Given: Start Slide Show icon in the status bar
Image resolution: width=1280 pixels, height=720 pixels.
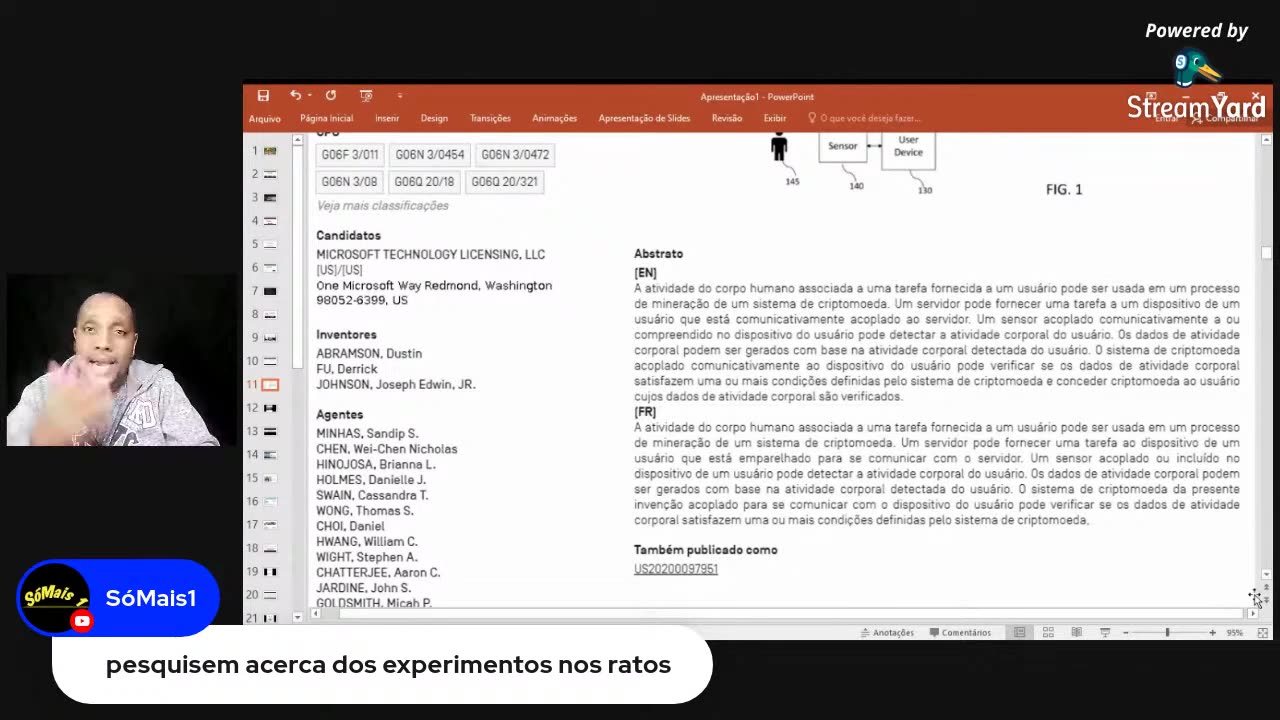Looking at the screenshot, I should (x=1105, y=633).
